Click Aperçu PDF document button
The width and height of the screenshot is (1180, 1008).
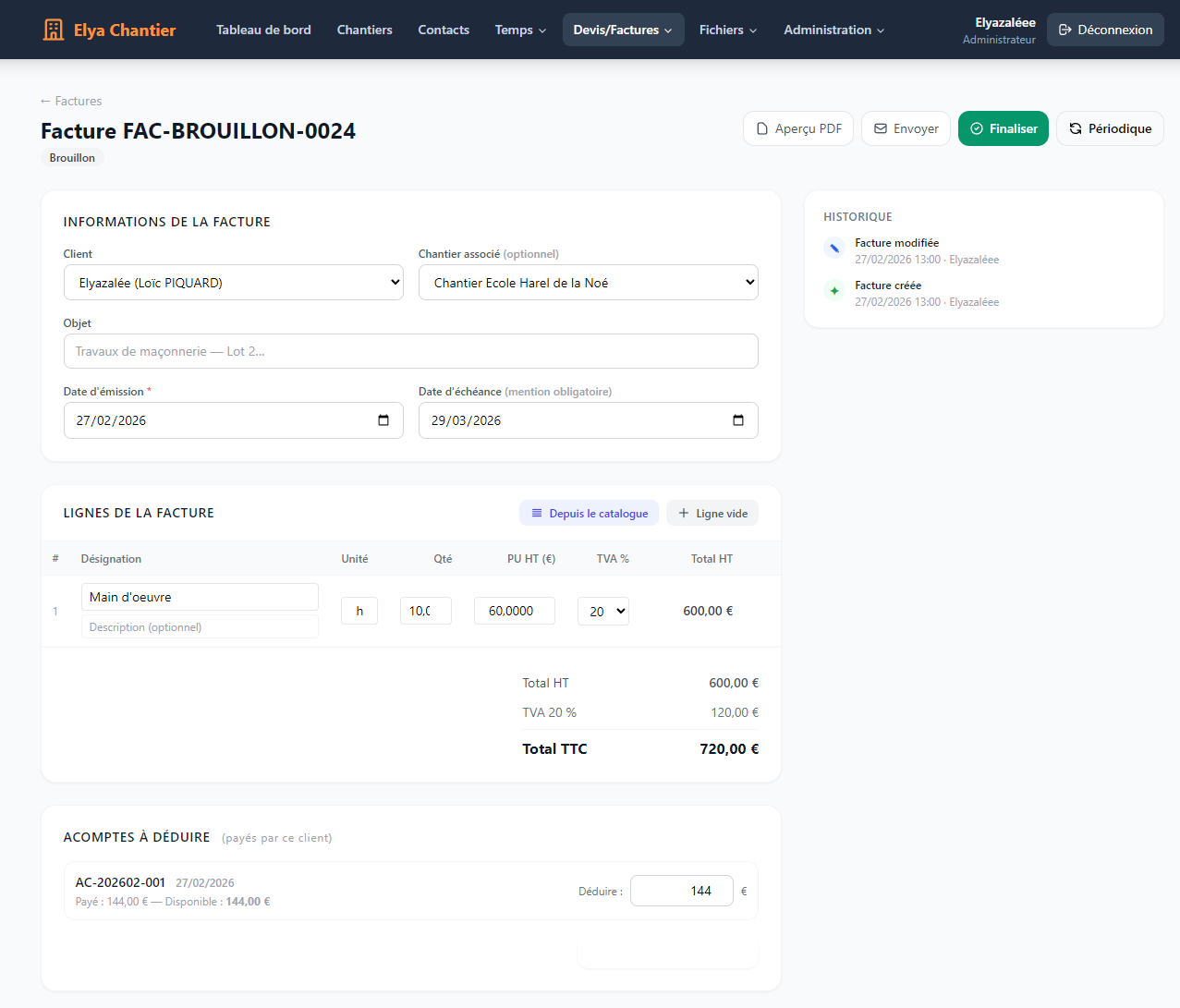click(x=798, y=128)
